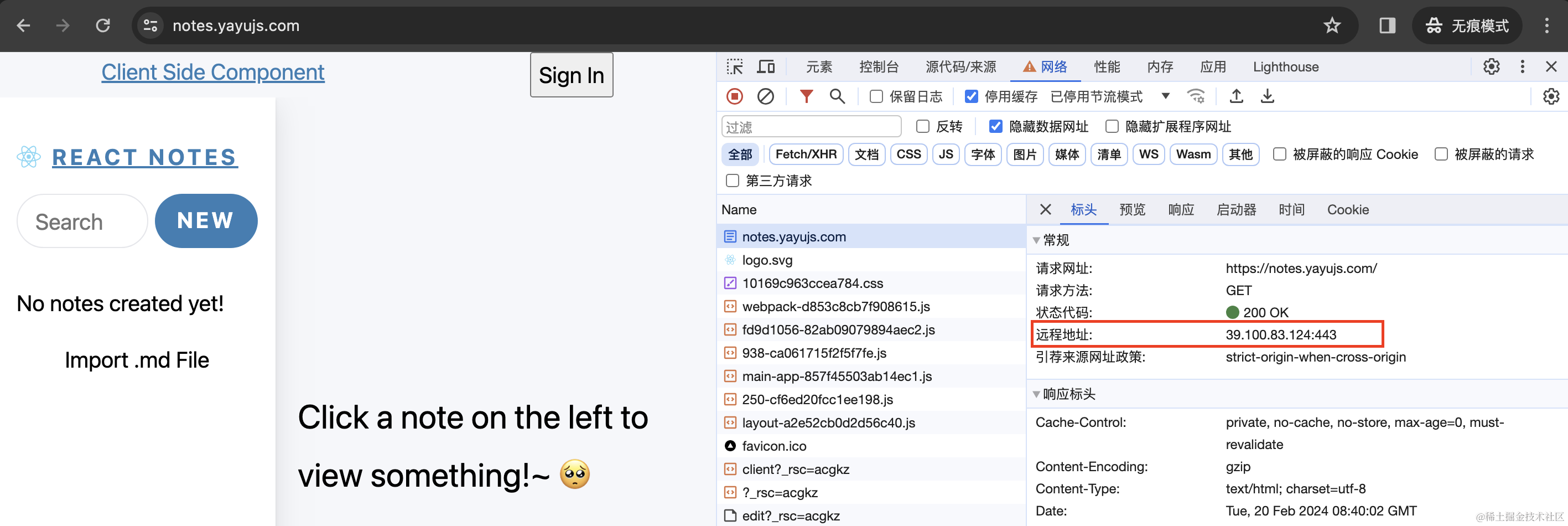Open the 响应 tab in request details
The height and width of the screenshot is (526, 1568).
click(x=1180, y=210)
